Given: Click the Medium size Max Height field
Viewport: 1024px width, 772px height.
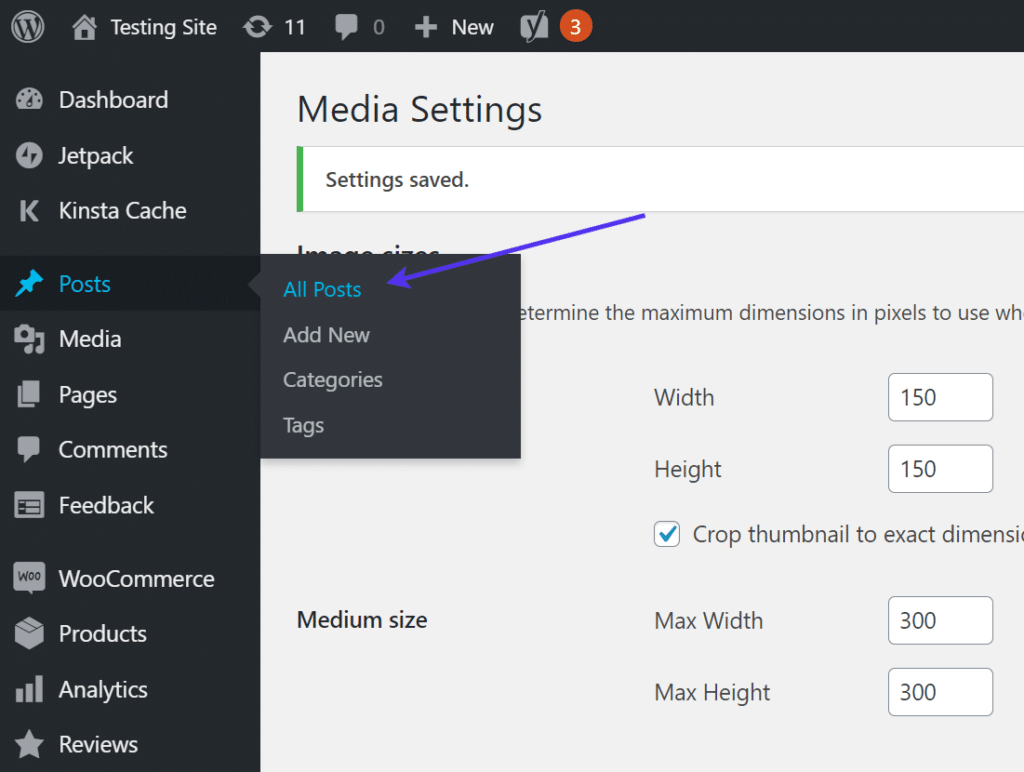Looking at the screenshot, I should tap(939, 692).
